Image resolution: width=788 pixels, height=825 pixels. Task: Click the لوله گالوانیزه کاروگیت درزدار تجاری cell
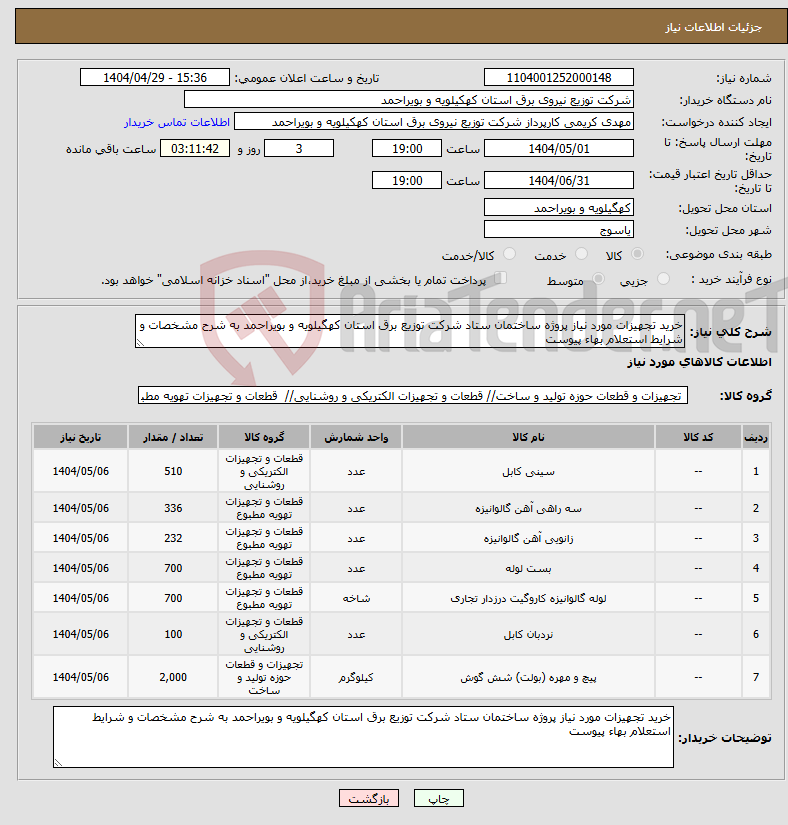(x=528, y=598)
